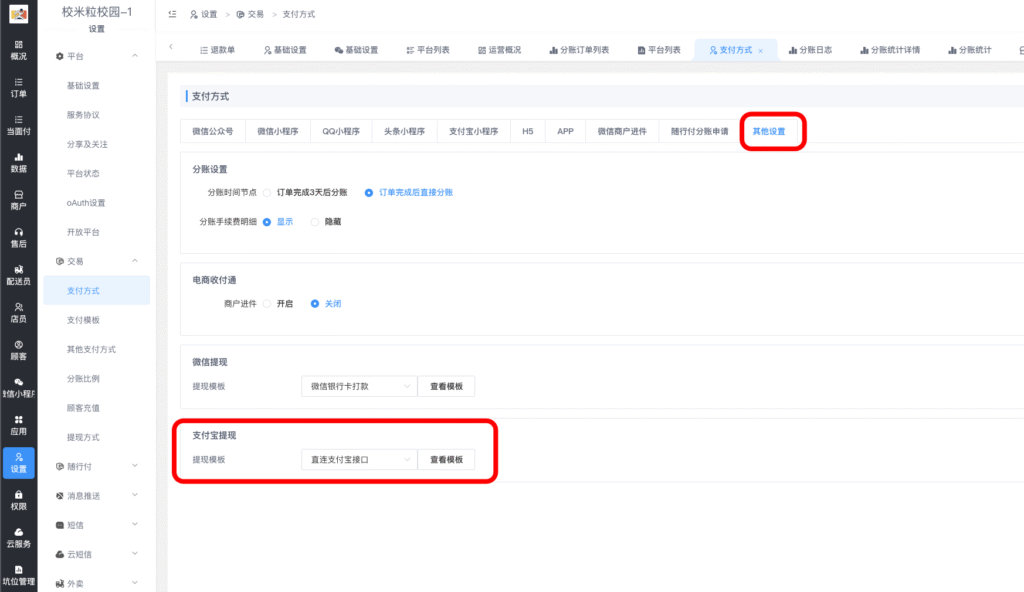Open the 支付宝小程序 payment tab
The height and width of the screenshot is (592, 1024).
coord(474,130)
